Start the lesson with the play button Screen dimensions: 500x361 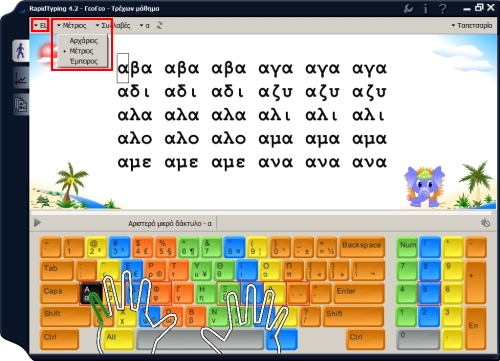(37, 222)
